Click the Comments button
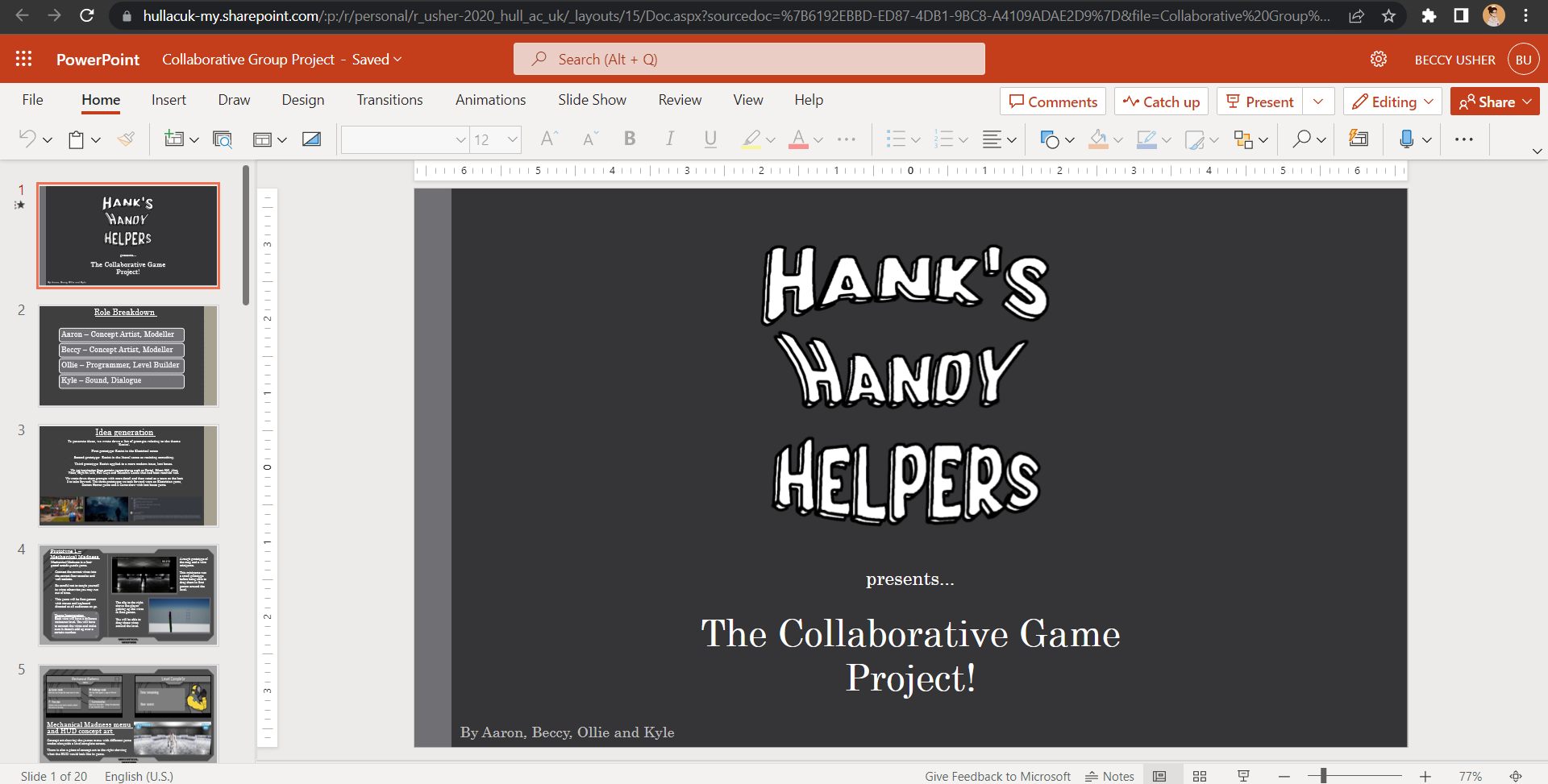Screen dimensions: 1548x784 point(1053,102)
